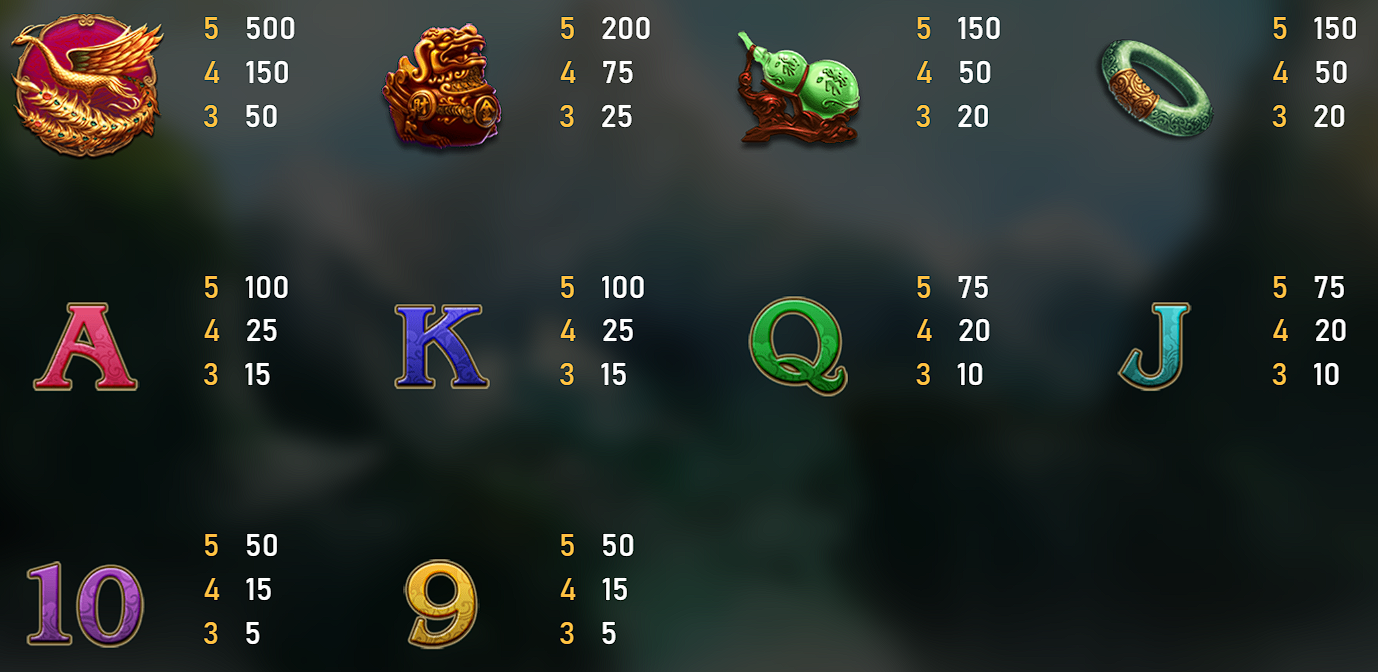
Task: Click the 200 payout for lion statue
Action: (626, 29)
